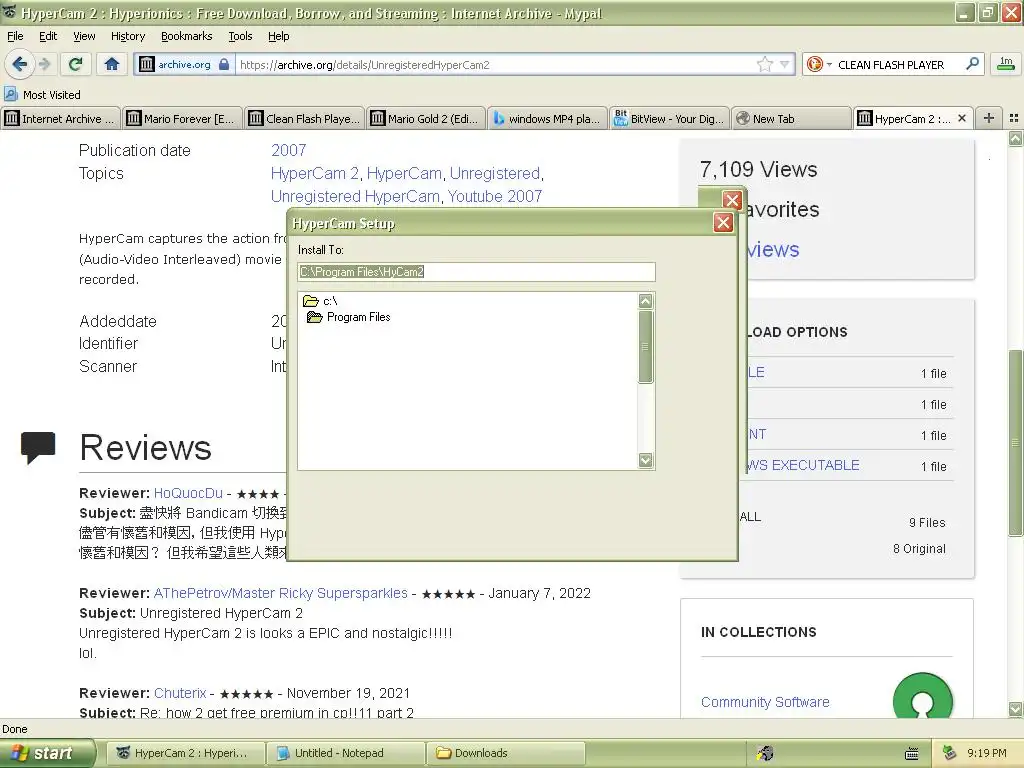Open reviewer AThePetrov/Master Ricky Supersparkles link

pyautogui.click(x=280, y=593)
